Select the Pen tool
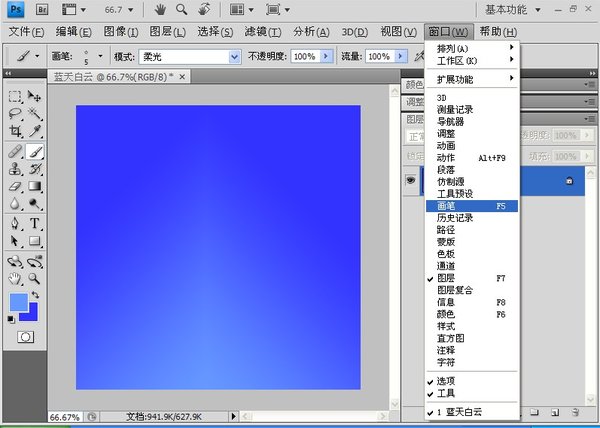The height and width of the screenshot is (428, 600). pos(15,223)
